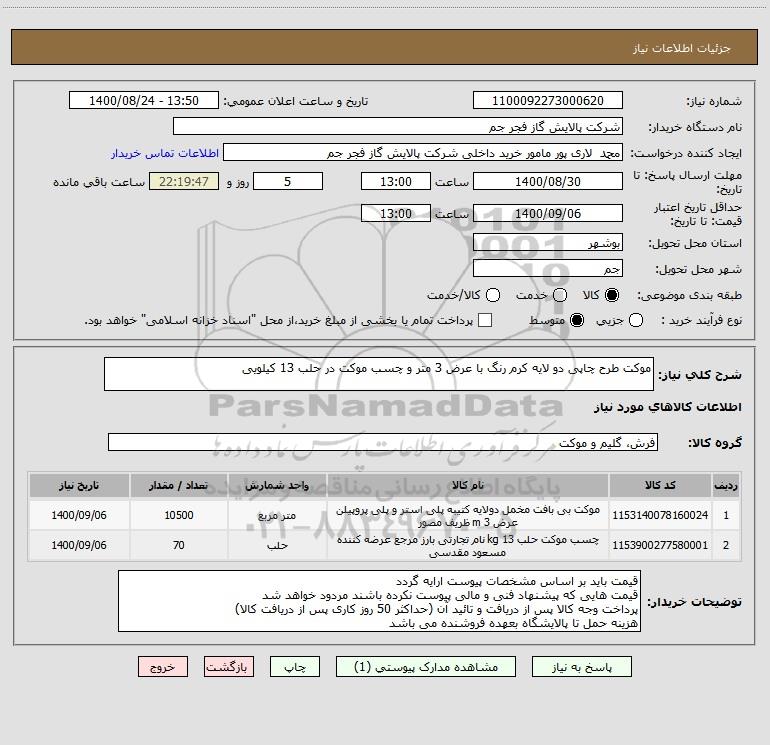Click the بازگشت back button

pyautogui.click(x=229, y=667)
